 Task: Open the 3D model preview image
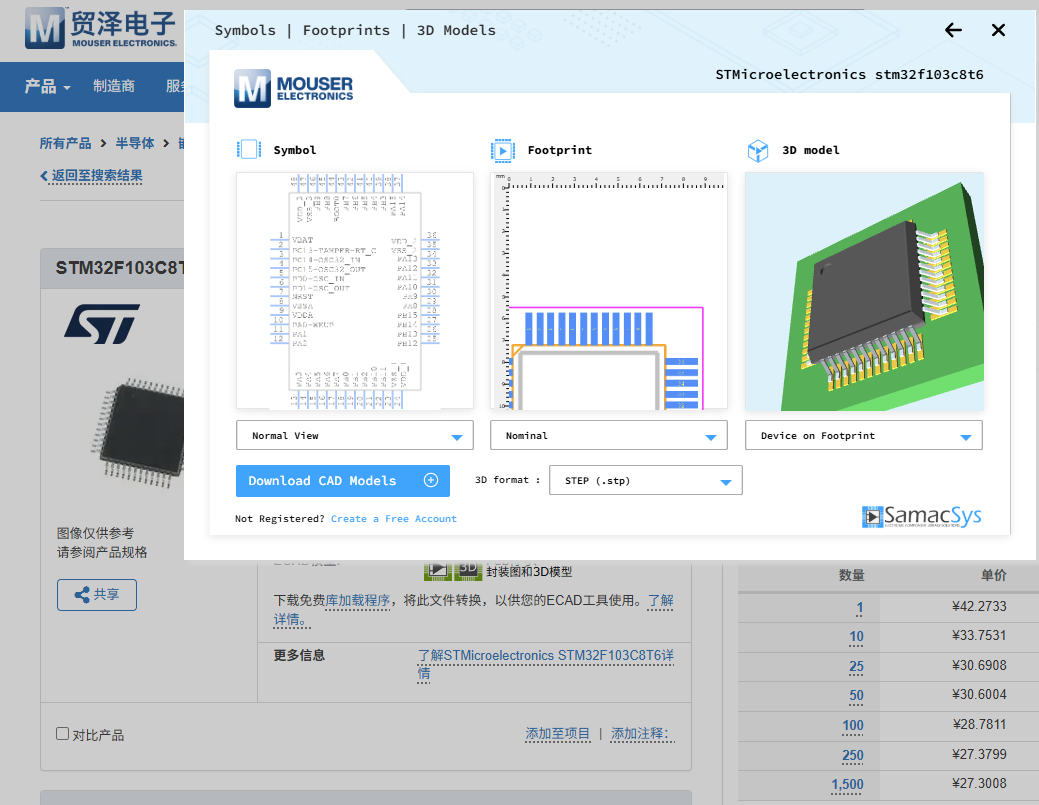coord(863,291)
